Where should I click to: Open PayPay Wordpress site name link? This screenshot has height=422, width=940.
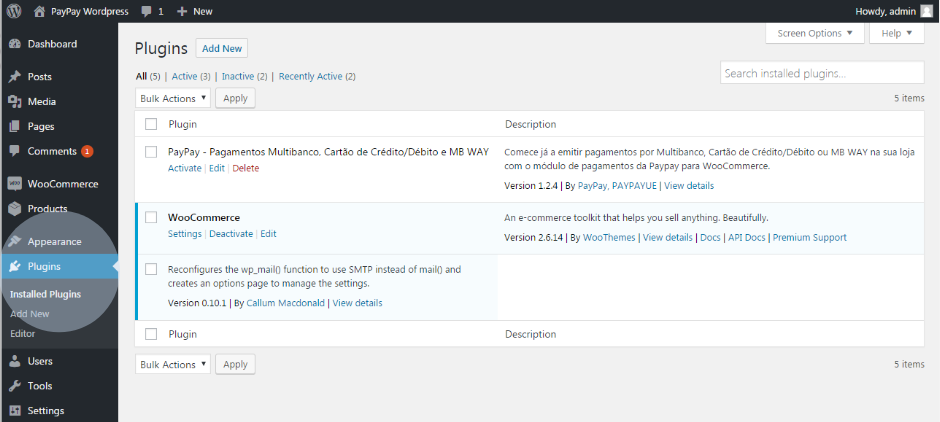coord(90,11)
